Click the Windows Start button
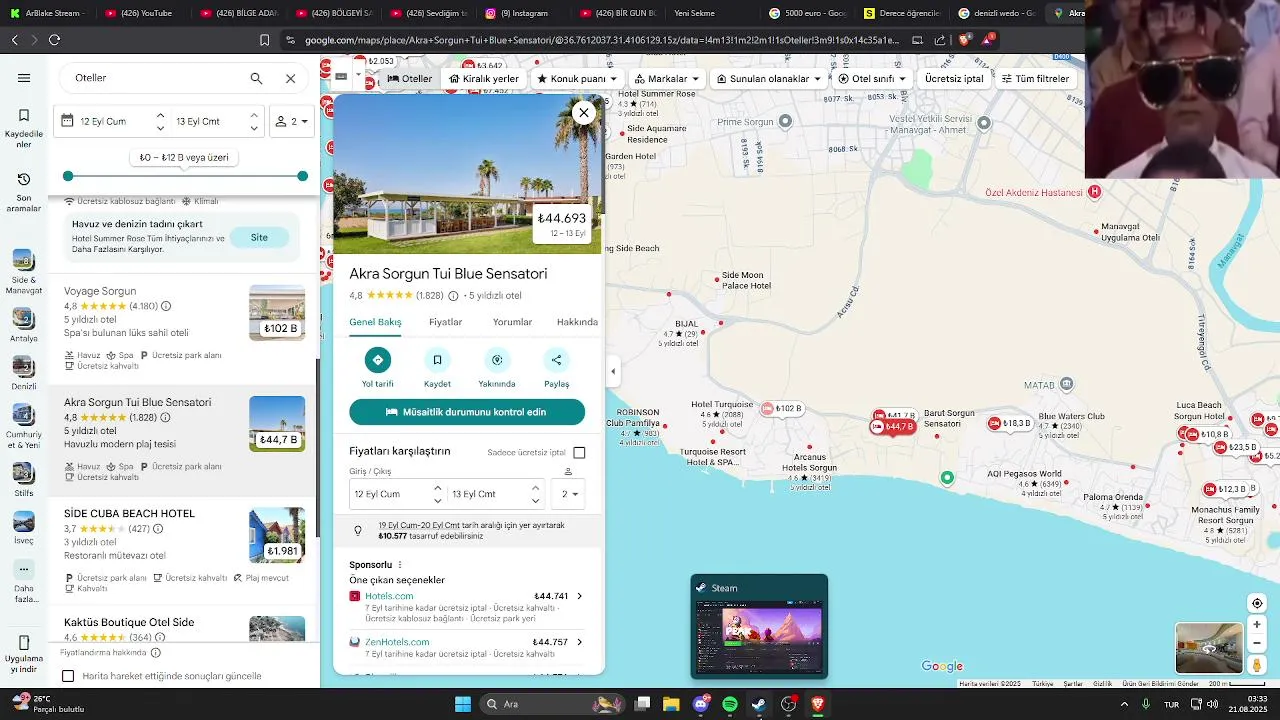 coord(463,704)
